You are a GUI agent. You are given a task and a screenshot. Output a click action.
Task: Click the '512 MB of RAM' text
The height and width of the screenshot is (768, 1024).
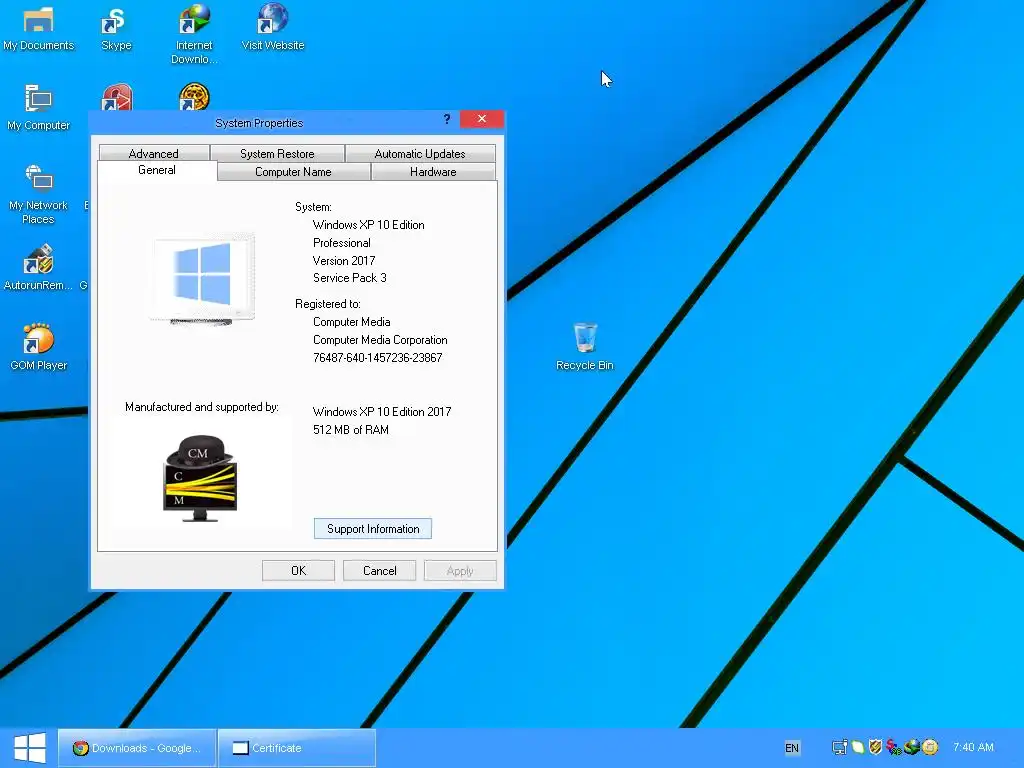pyautogui.click(x=351, y=430)
